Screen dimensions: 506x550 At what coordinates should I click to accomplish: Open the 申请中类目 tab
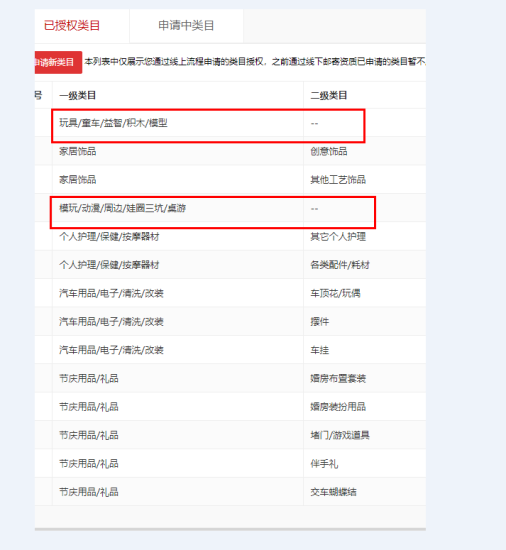(186, 26)
